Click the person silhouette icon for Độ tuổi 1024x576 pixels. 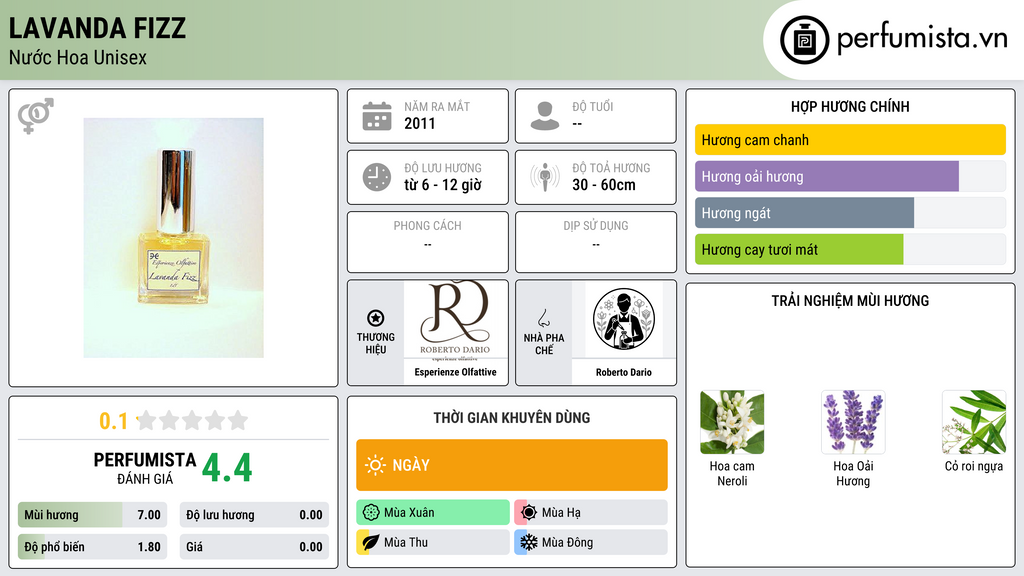point(545,116)
